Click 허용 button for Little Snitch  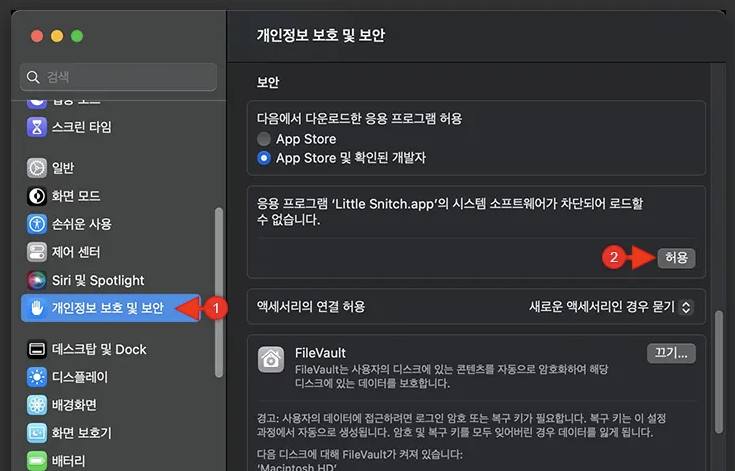pos(676,258)
